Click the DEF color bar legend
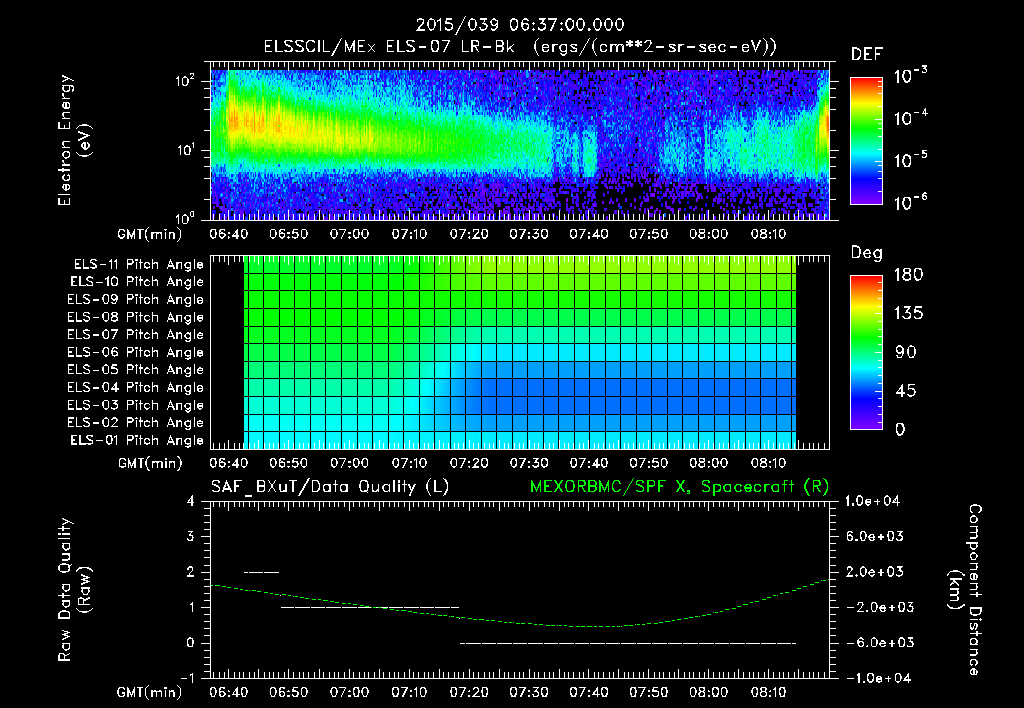The height and width of the screenshot is (708, 1024). point(866,140)
